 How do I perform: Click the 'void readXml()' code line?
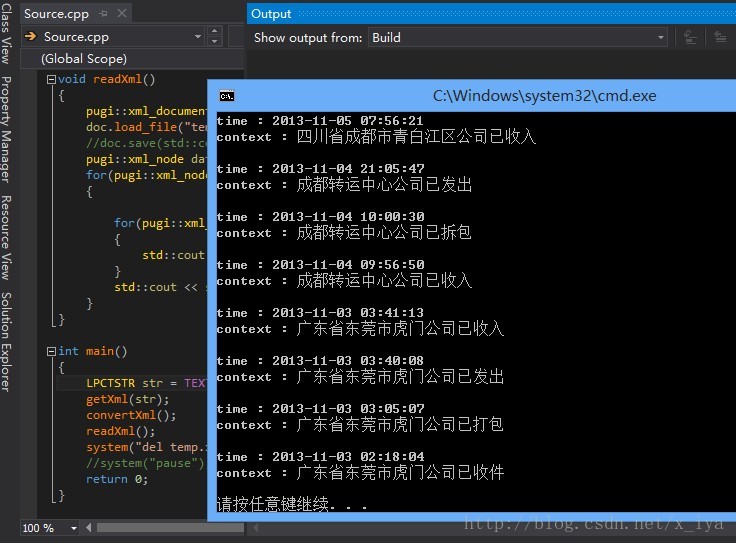tap(107, 79)
